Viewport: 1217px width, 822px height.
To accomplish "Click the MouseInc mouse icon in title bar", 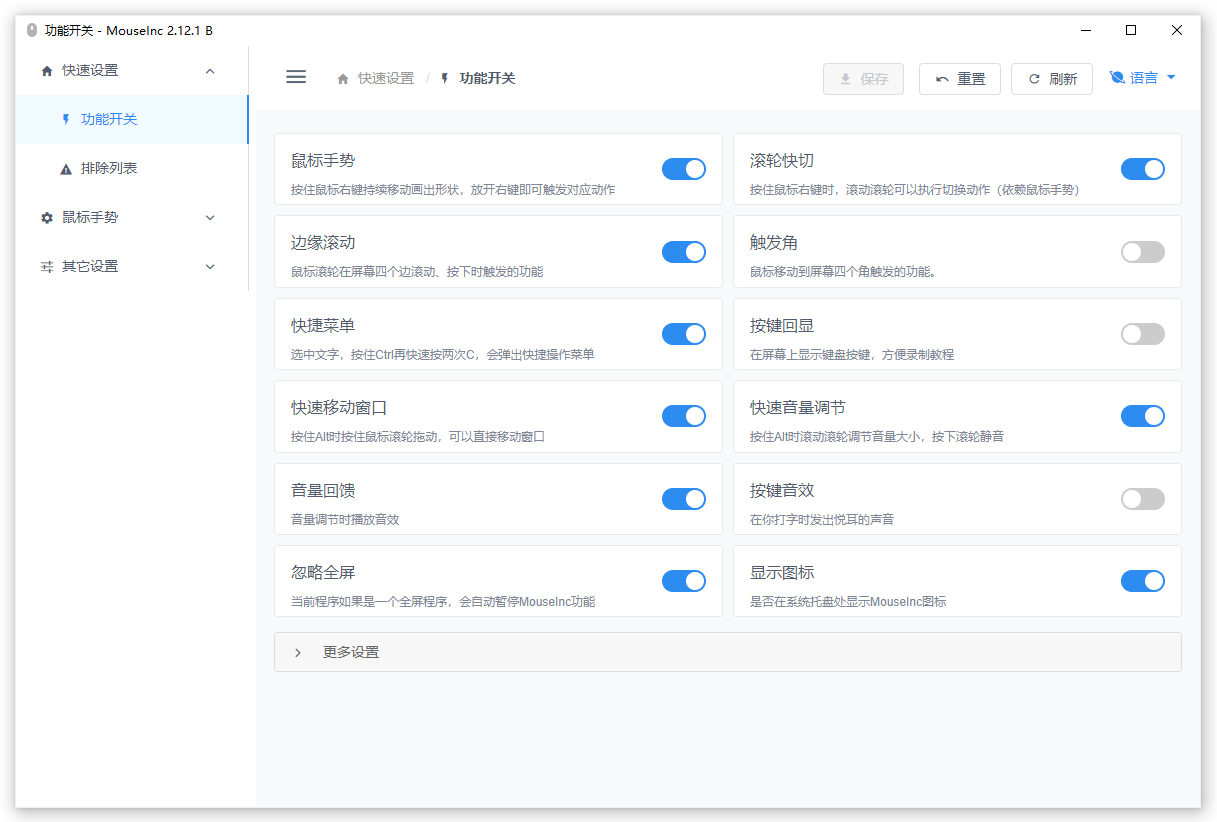I will (x=32, y=30).
